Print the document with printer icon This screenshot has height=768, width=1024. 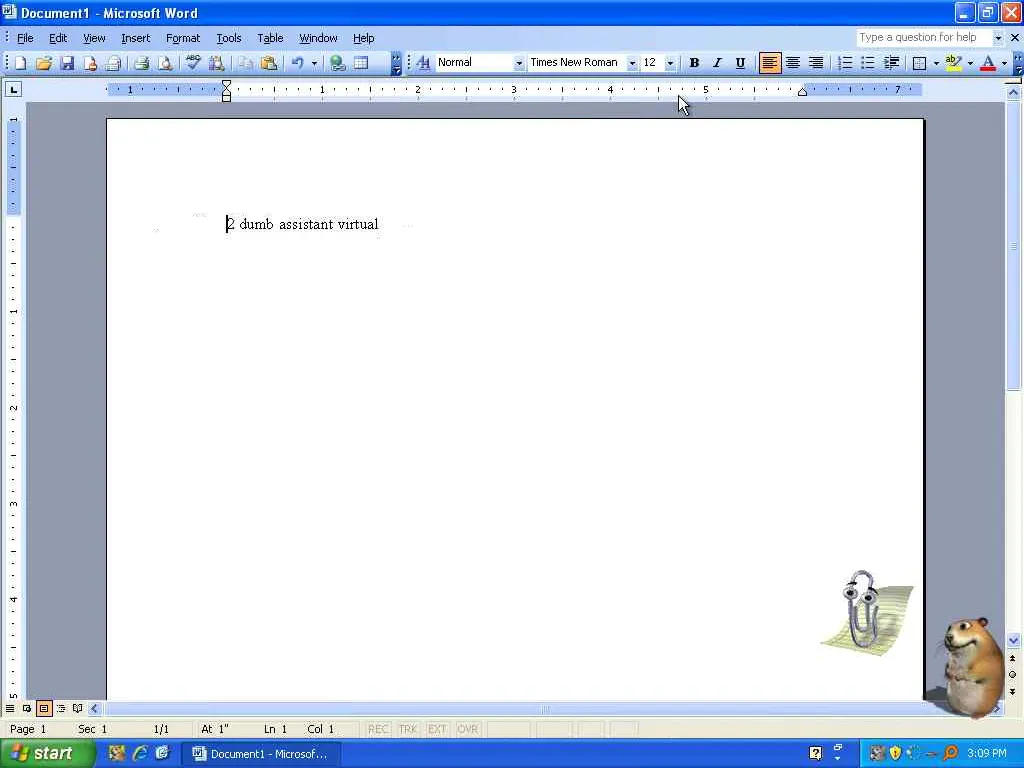142,63
